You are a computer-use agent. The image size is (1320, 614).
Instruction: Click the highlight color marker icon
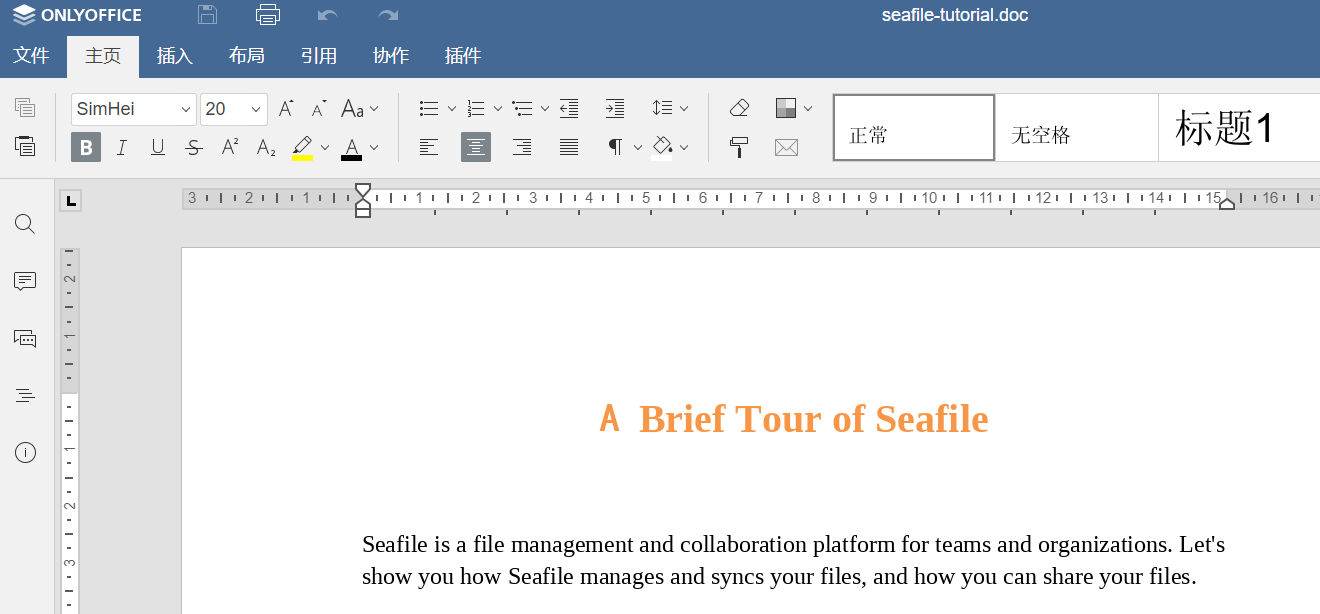tap(303, 148)
